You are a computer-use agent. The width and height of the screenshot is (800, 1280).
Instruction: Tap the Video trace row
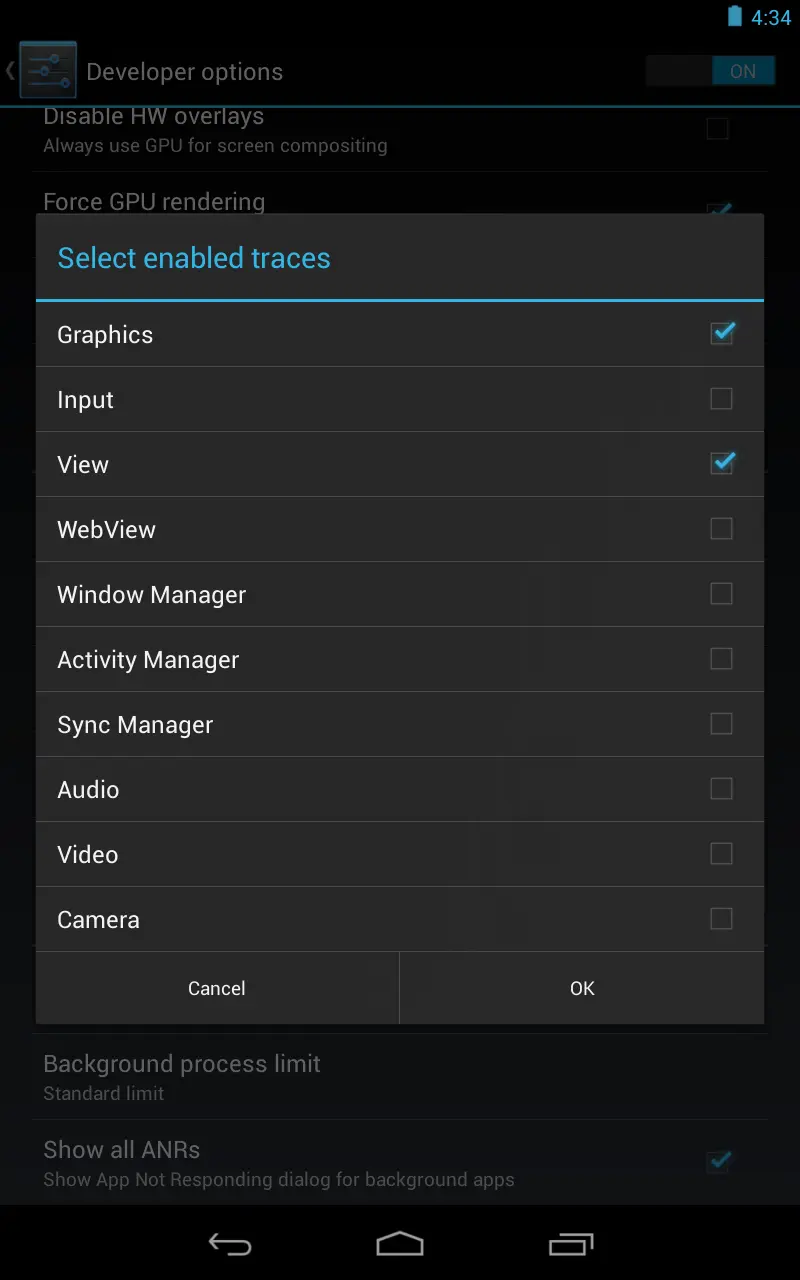(400, 854)
